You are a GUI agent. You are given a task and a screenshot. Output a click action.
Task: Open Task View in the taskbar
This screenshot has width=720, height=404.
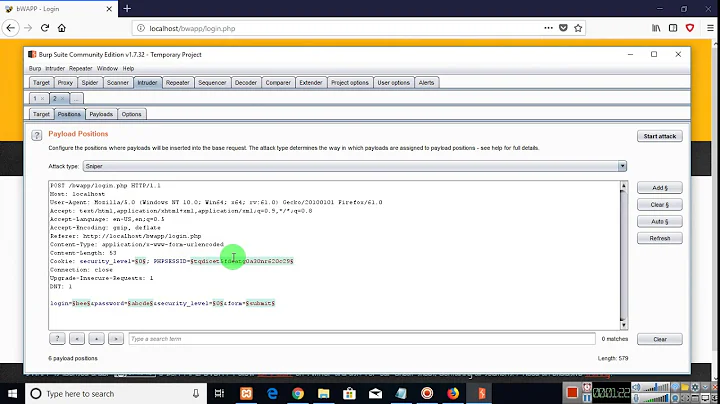click(219, 393)
